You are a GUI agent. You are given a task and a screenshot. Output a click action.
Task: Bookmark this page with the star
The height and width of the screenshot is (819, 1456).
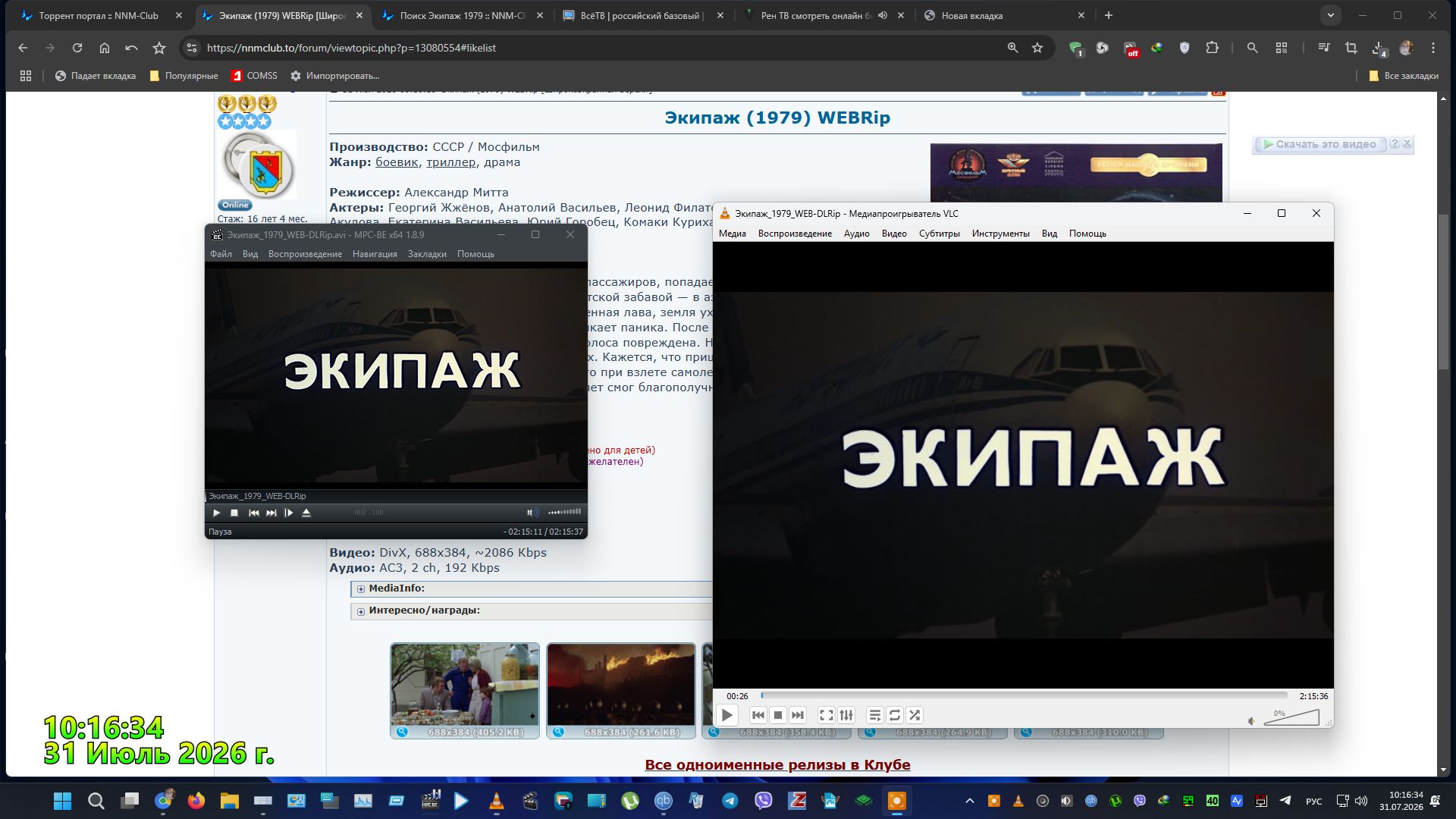[x=1037, y=48]
